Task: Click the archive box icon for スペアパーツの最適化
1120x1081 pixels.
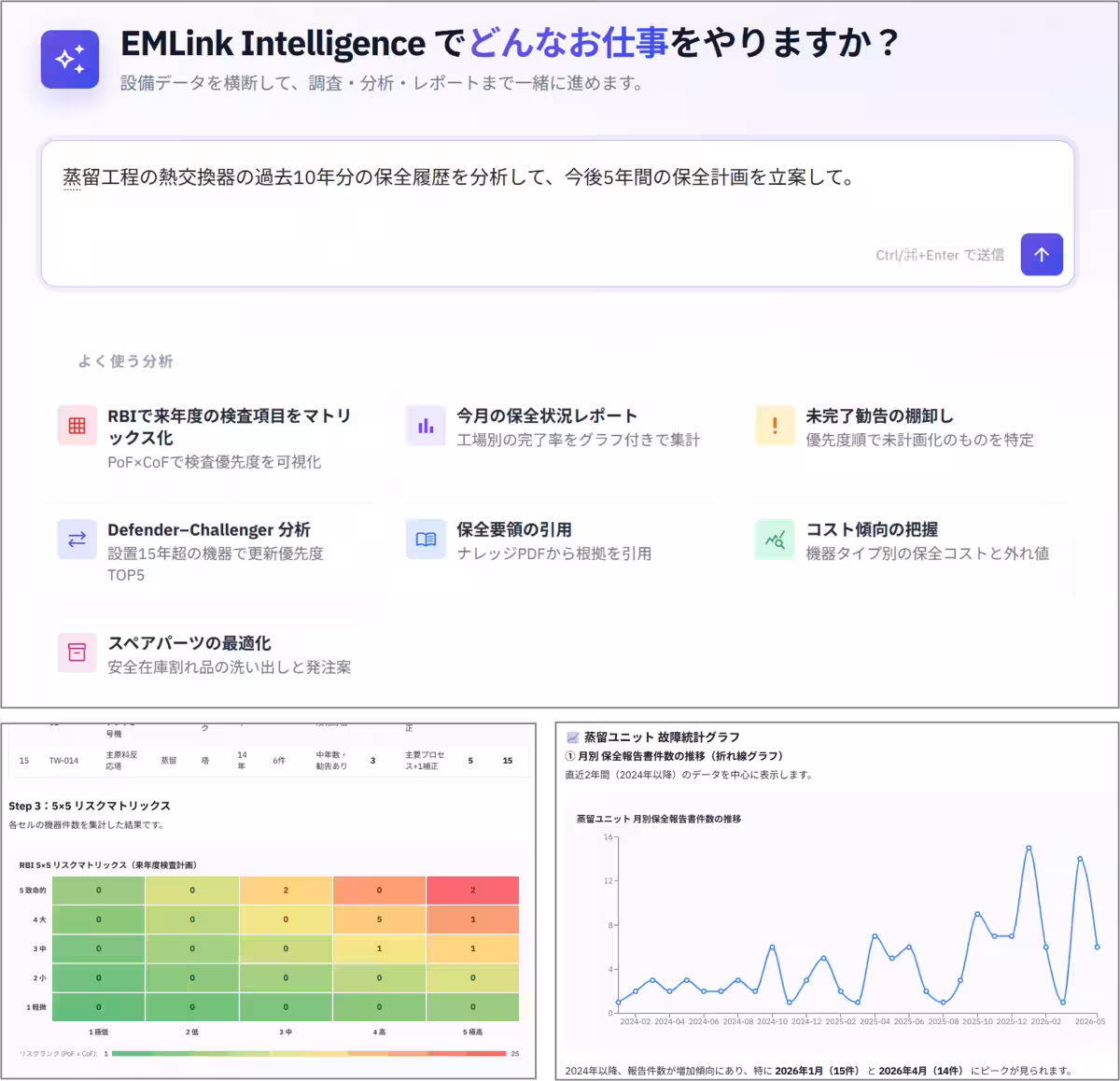Action: [77, 653]
